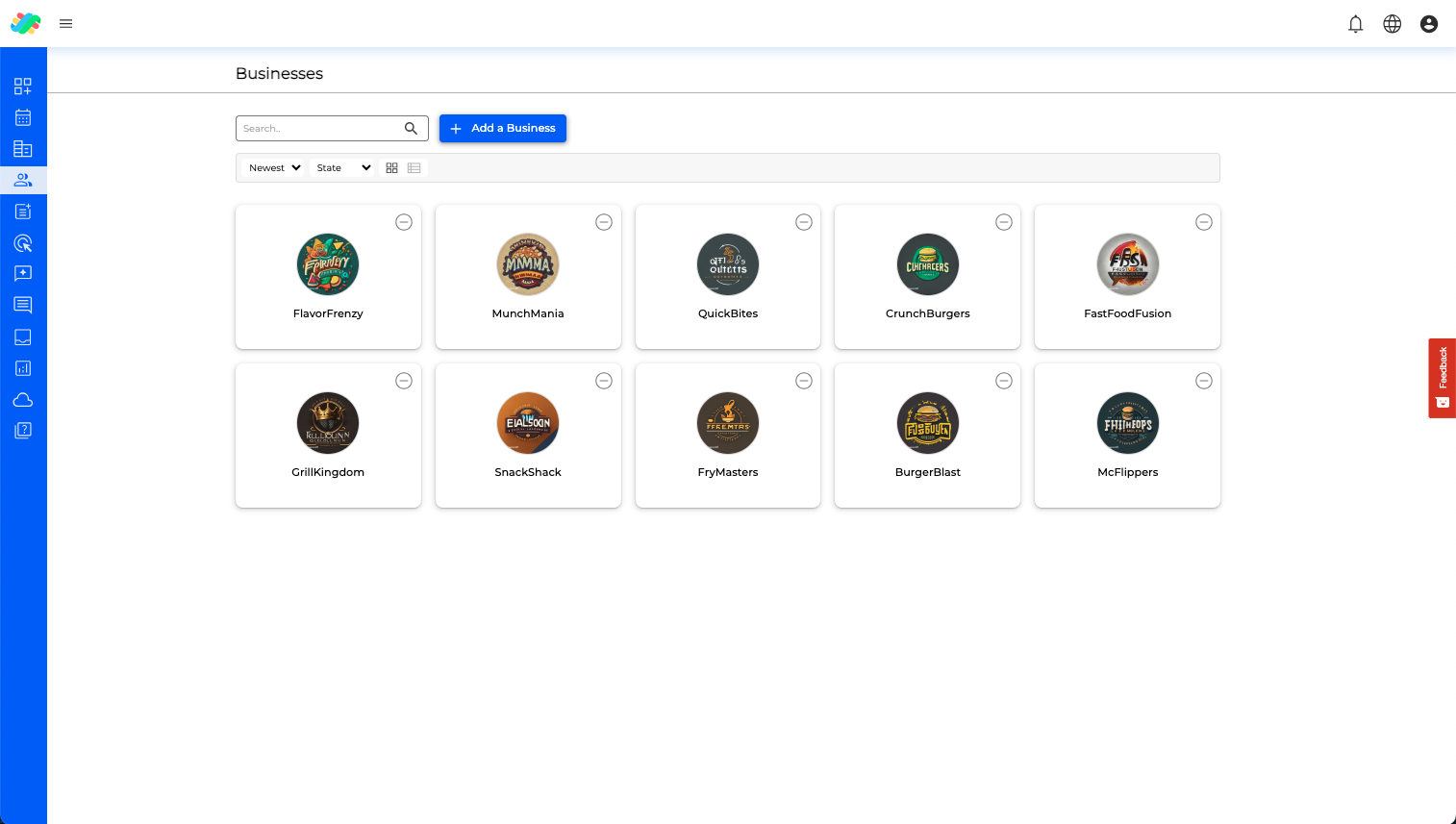Open the notifications bell
Image resolution: width=1456 pixels, height=824 pixels.
pos(1355,24)
